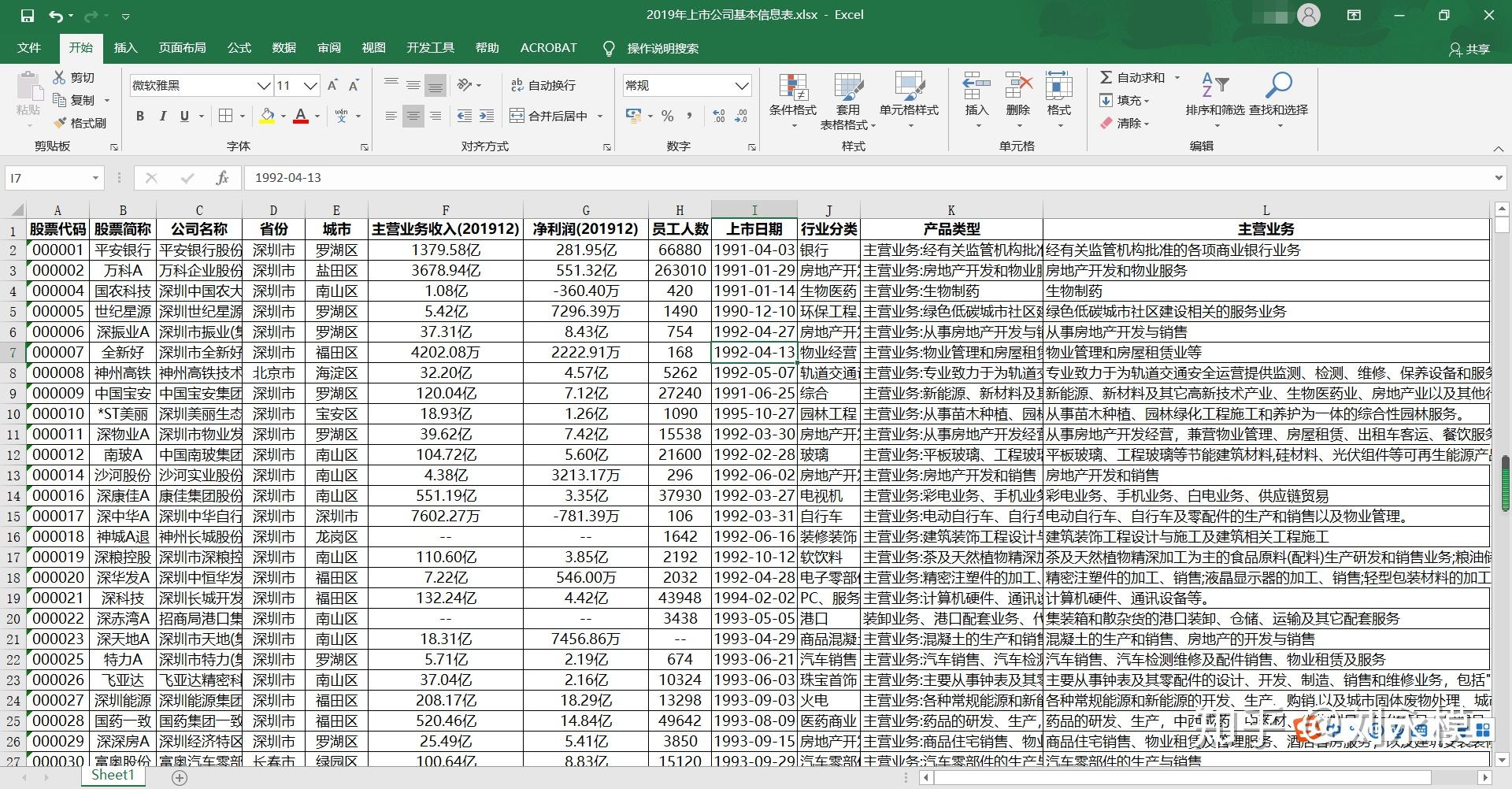1512x789 pixels.
Task: Apply percent style to the cell
Action: pyautogui.click(x=668, y=116)
